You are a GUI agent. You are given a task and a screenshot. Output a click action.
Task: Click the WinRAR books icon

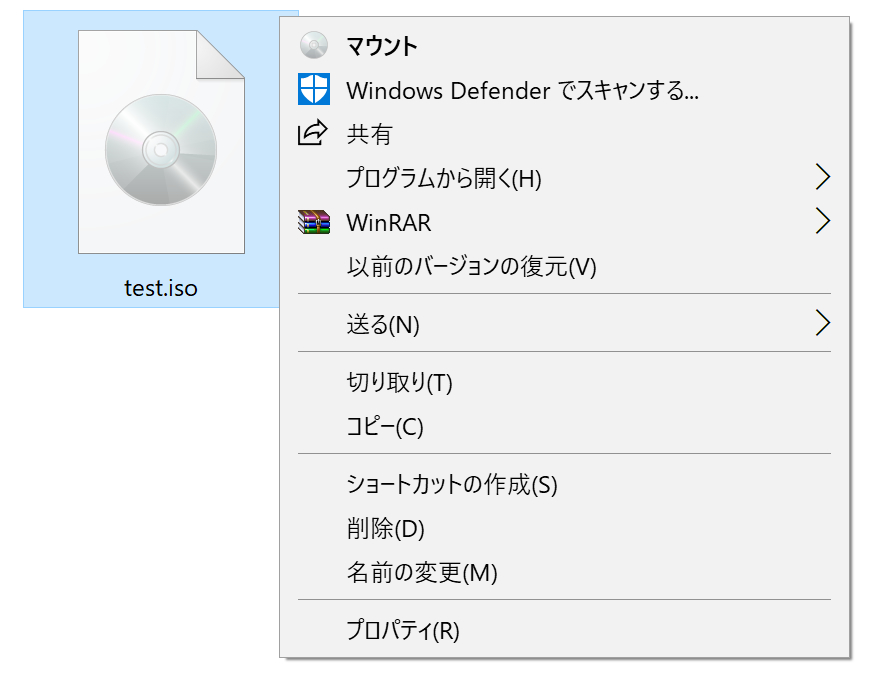tap(314, 221)
